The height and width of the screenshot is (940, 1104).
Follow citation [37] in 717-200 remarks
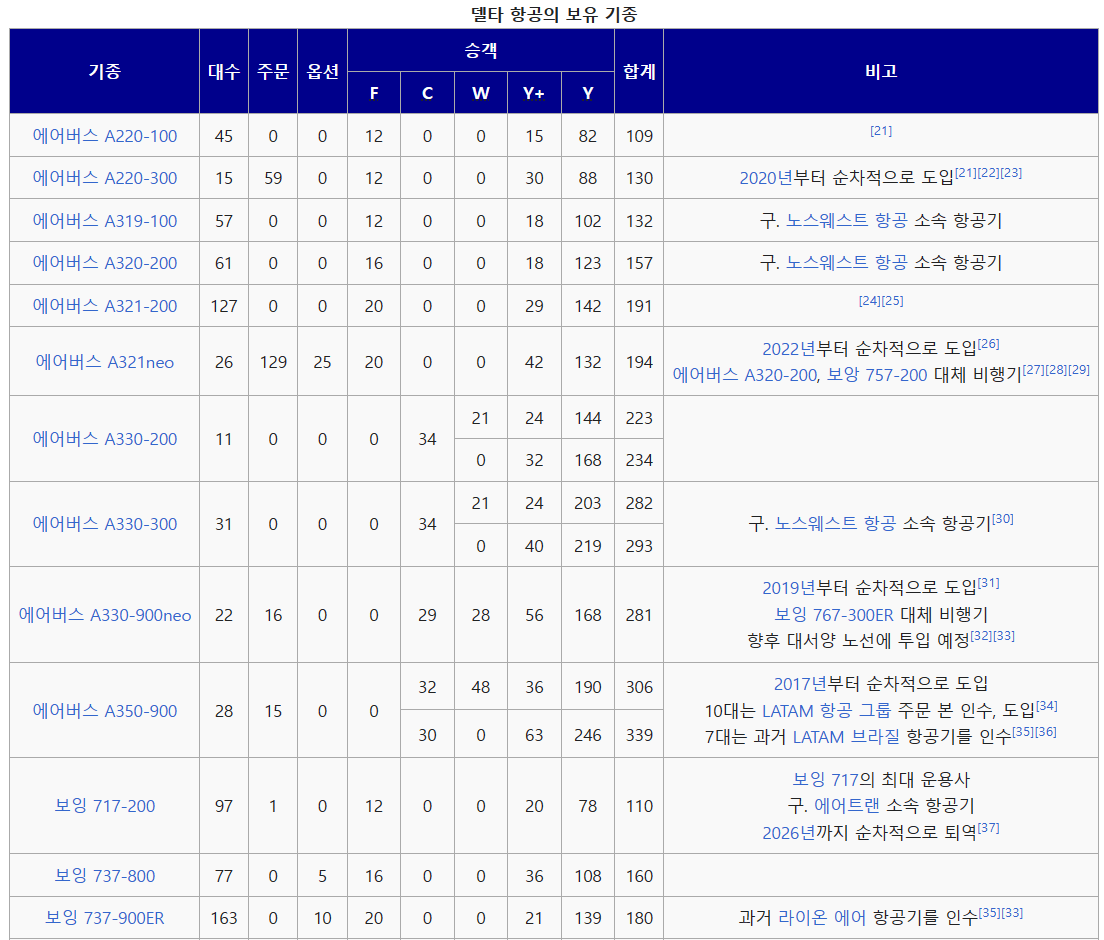tap(989, 829)
